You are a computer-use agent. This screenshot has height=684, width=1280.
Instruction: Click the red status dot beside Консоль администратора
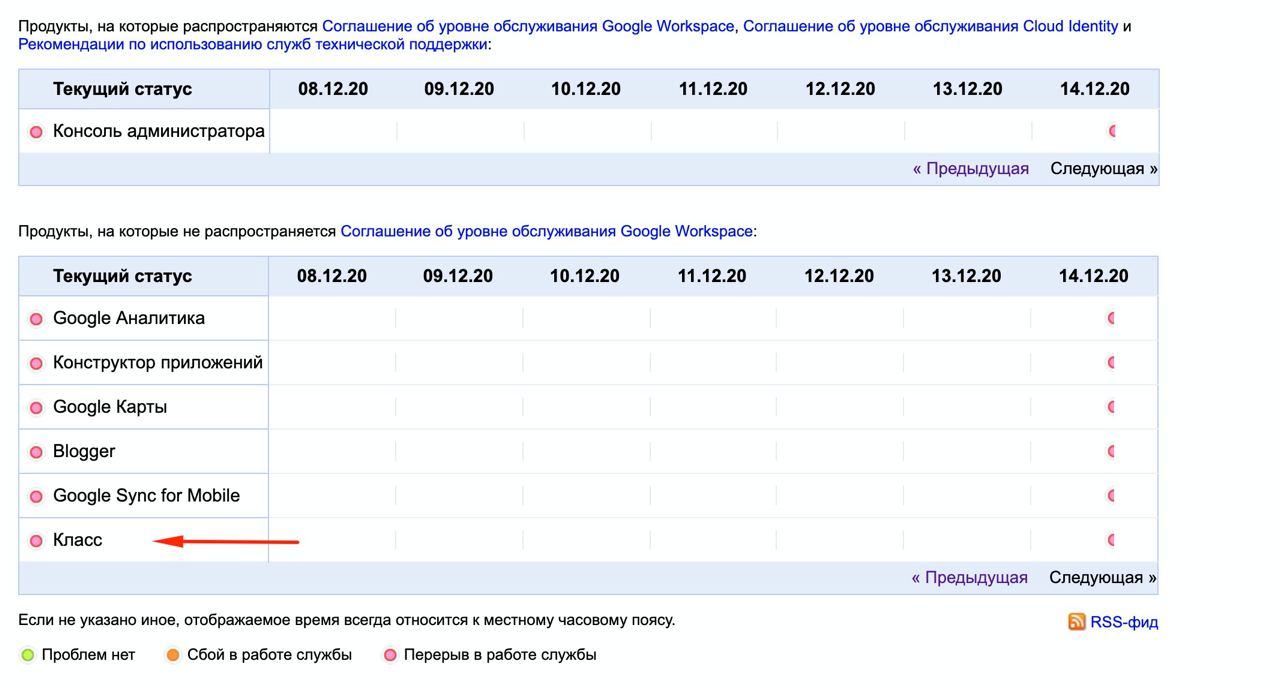tap(36, 132)
